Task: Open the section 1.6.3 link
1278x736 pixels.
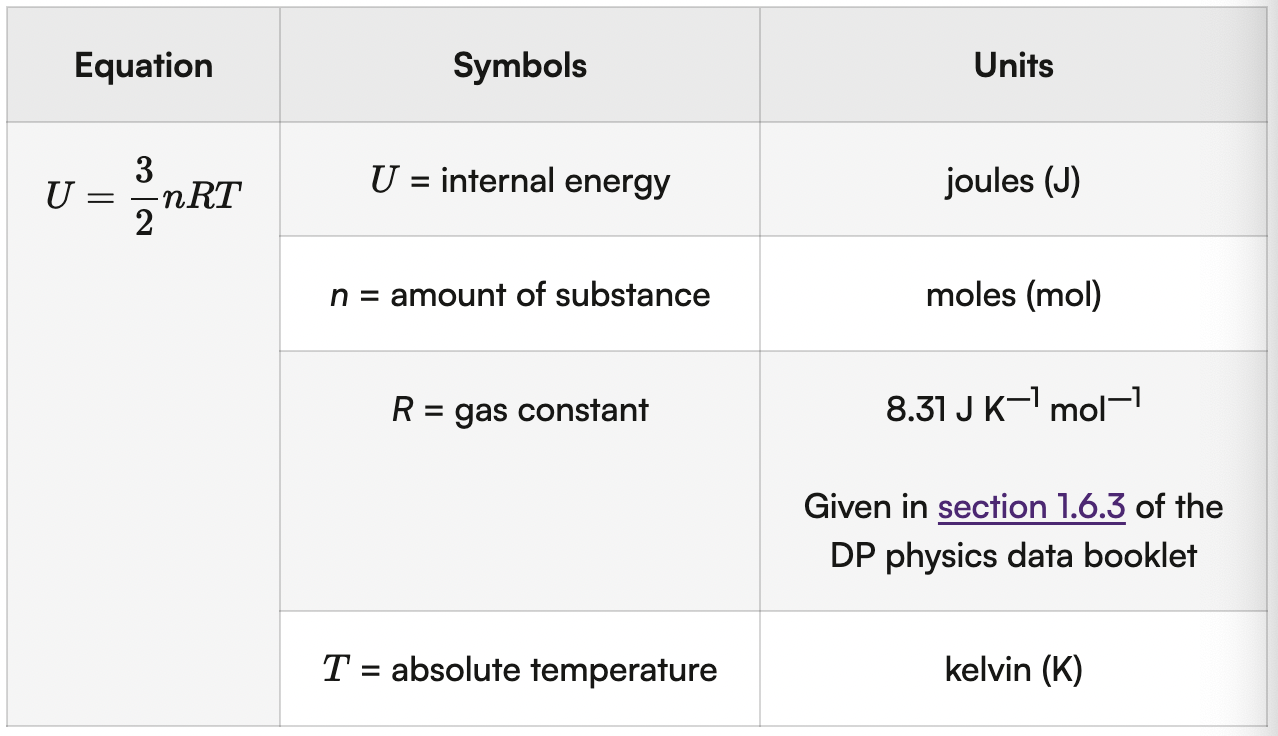Action: (x=1031, y=507)
